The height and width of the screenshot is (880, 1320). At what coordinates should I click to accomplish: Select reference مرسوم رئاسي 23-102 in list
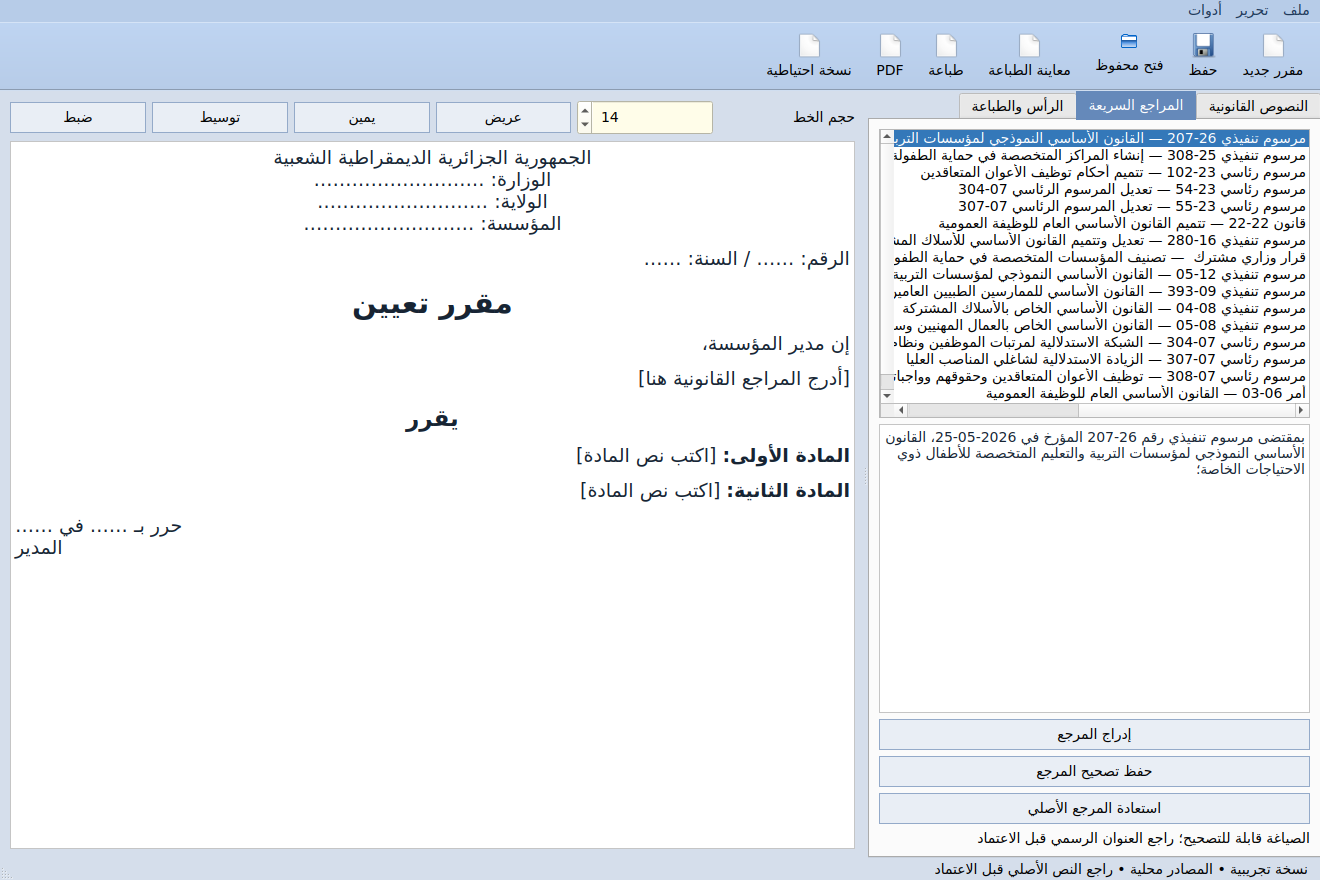tap(1101, 172)
